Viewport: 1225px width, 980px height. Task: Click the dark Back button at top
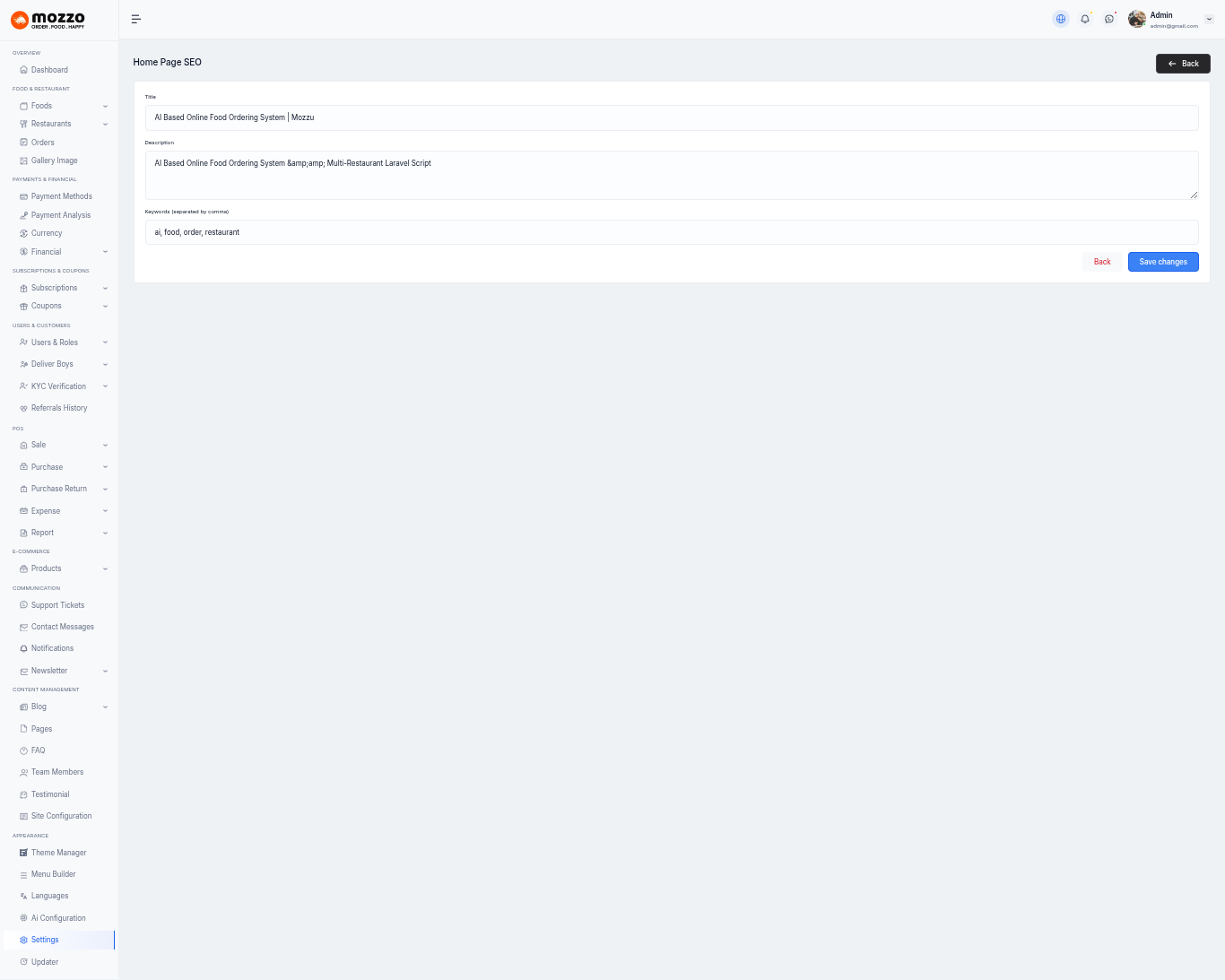1183,64
